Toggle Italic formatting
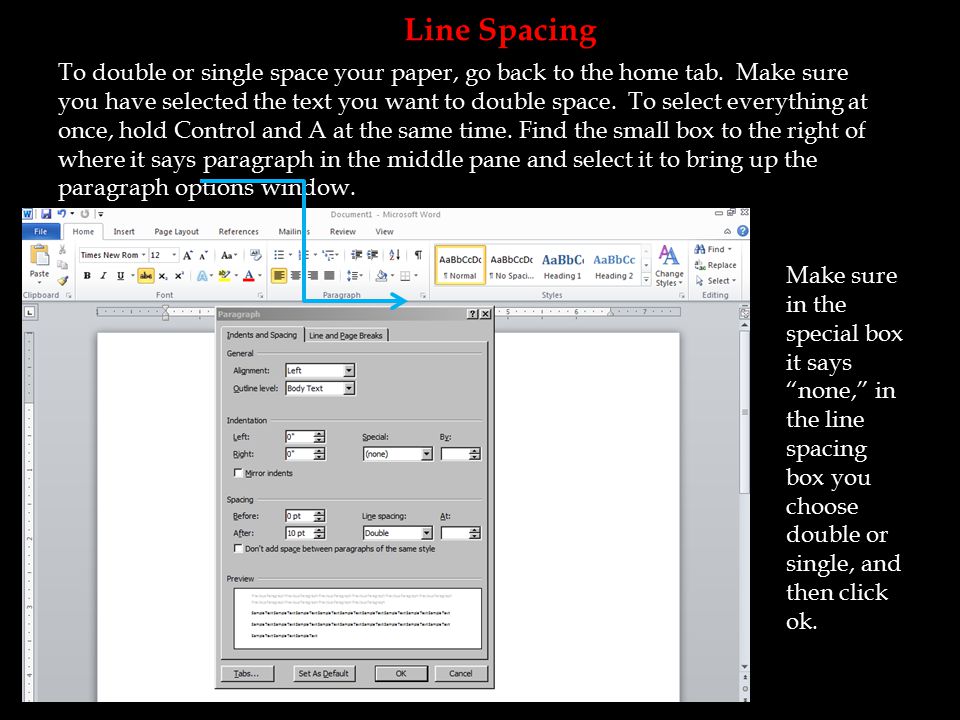Image resolution: width=960 pixels, height=720 pixels. tap(103, 276)
